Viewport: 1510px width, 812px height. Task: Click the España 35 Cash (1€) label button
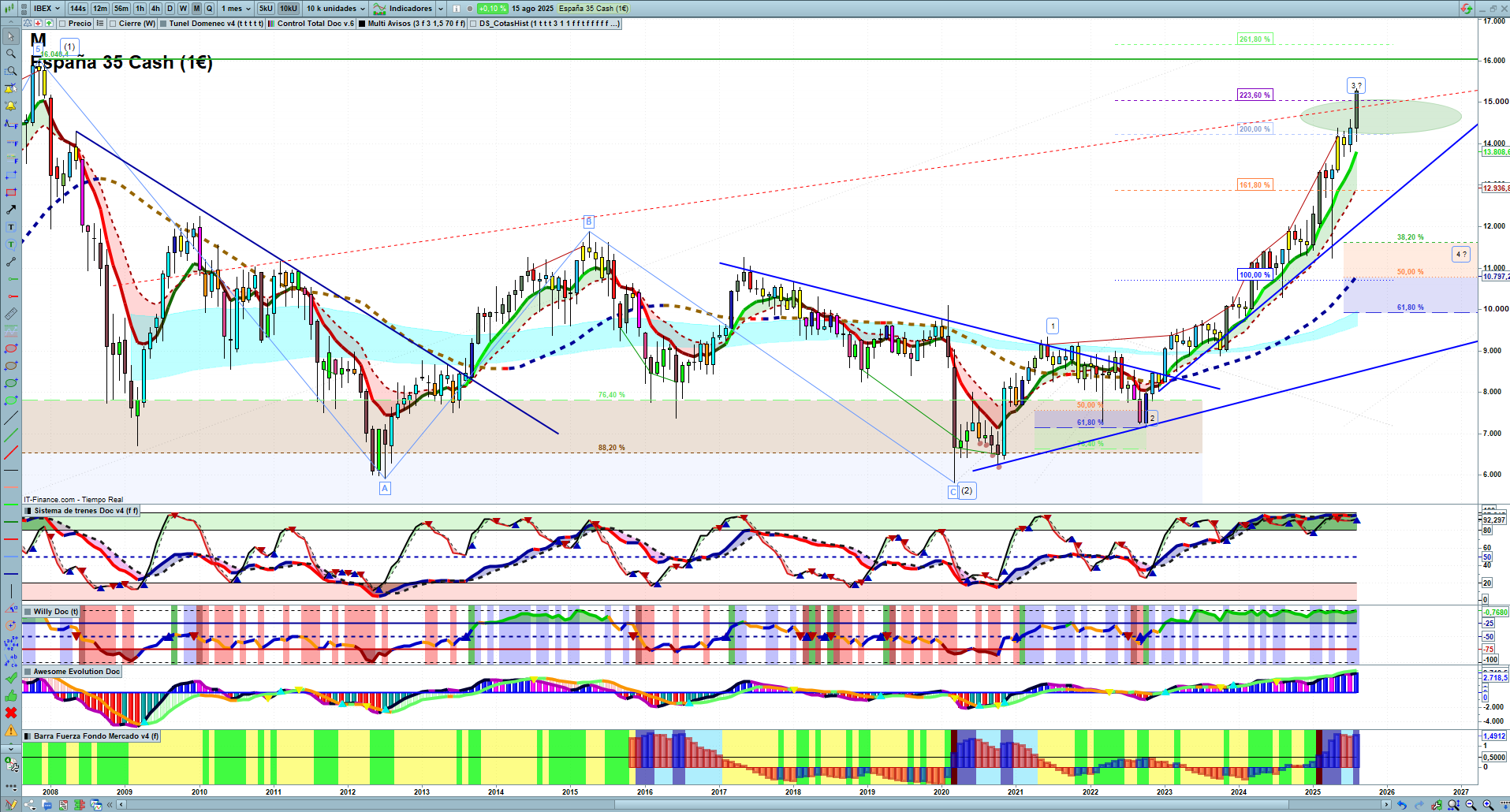pos(594,9)
